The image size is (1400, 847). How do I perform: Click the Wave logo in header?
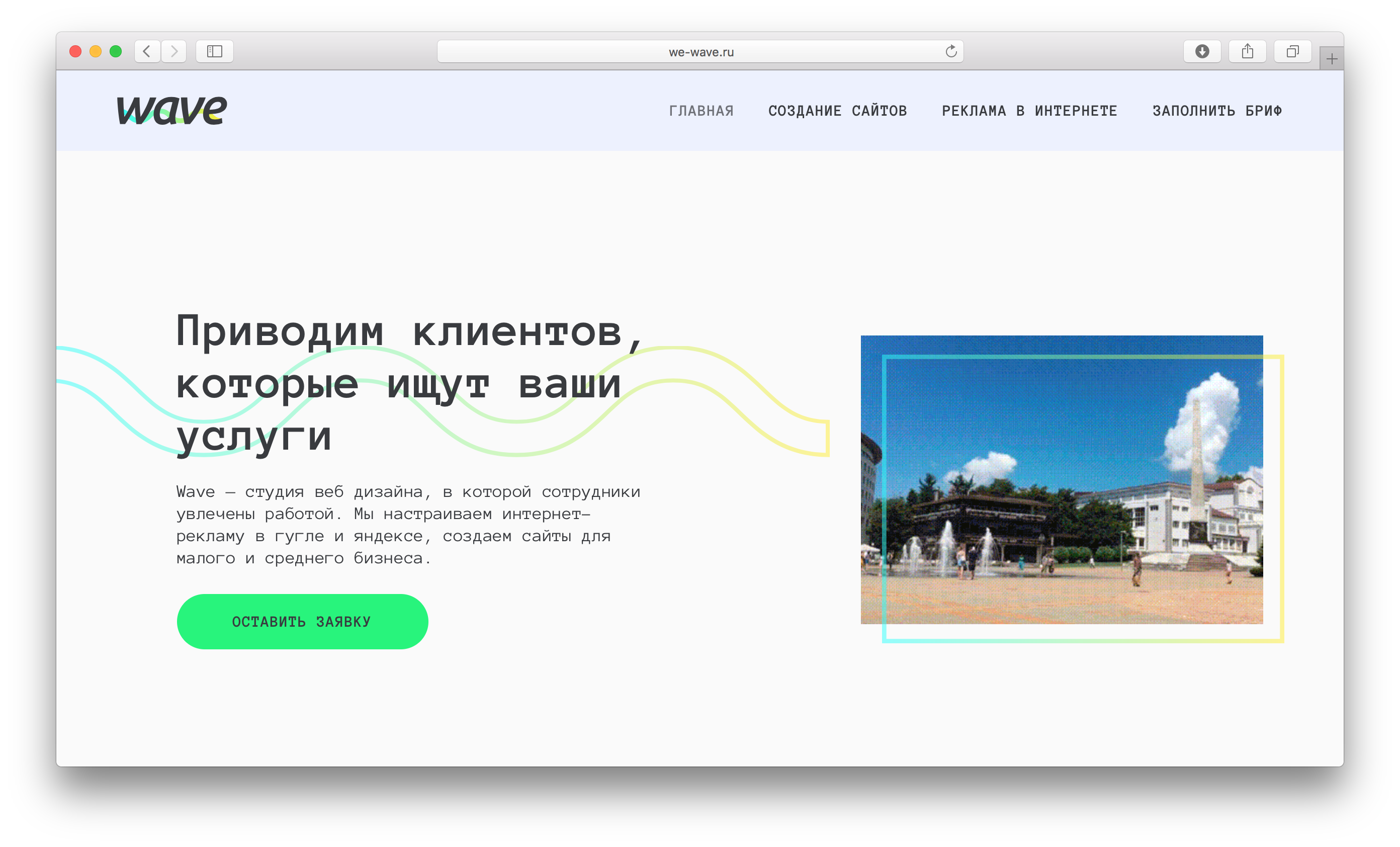click(171, 110)
